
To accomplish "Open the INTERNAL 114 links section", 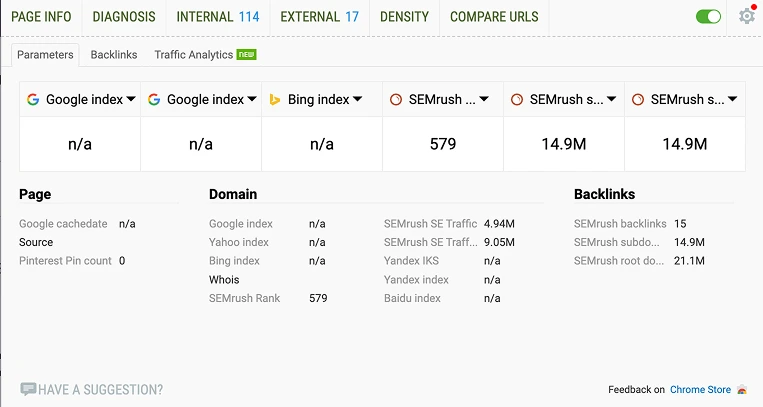I will point(217,17).
